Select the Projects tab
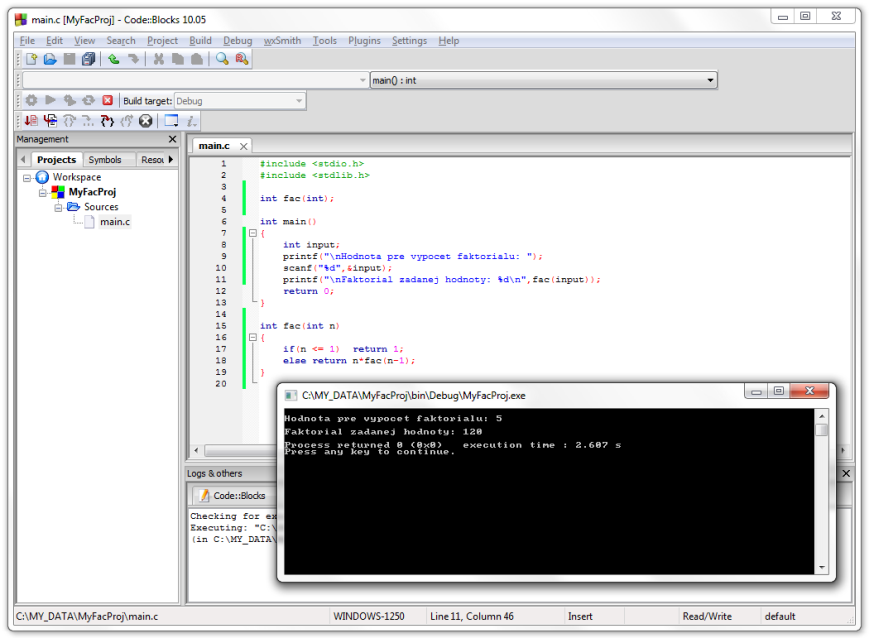Screen dimensions: 870x638 pos(57,160)
